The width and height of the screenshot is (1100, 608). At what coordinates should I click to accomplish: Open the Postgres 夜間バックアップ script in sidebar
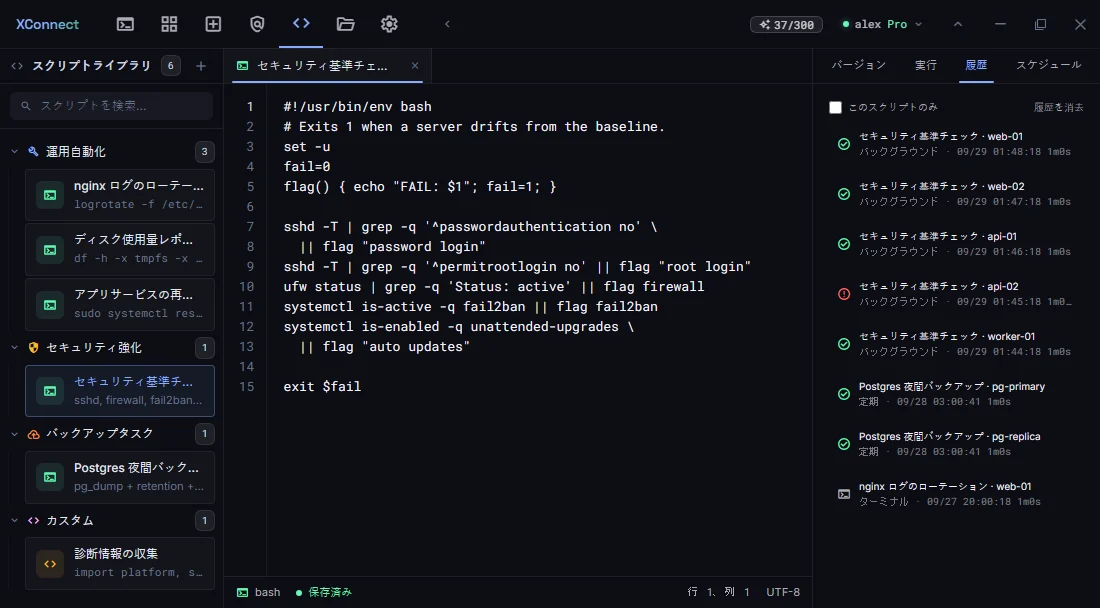pyautogui.click(x=120, y=477)
